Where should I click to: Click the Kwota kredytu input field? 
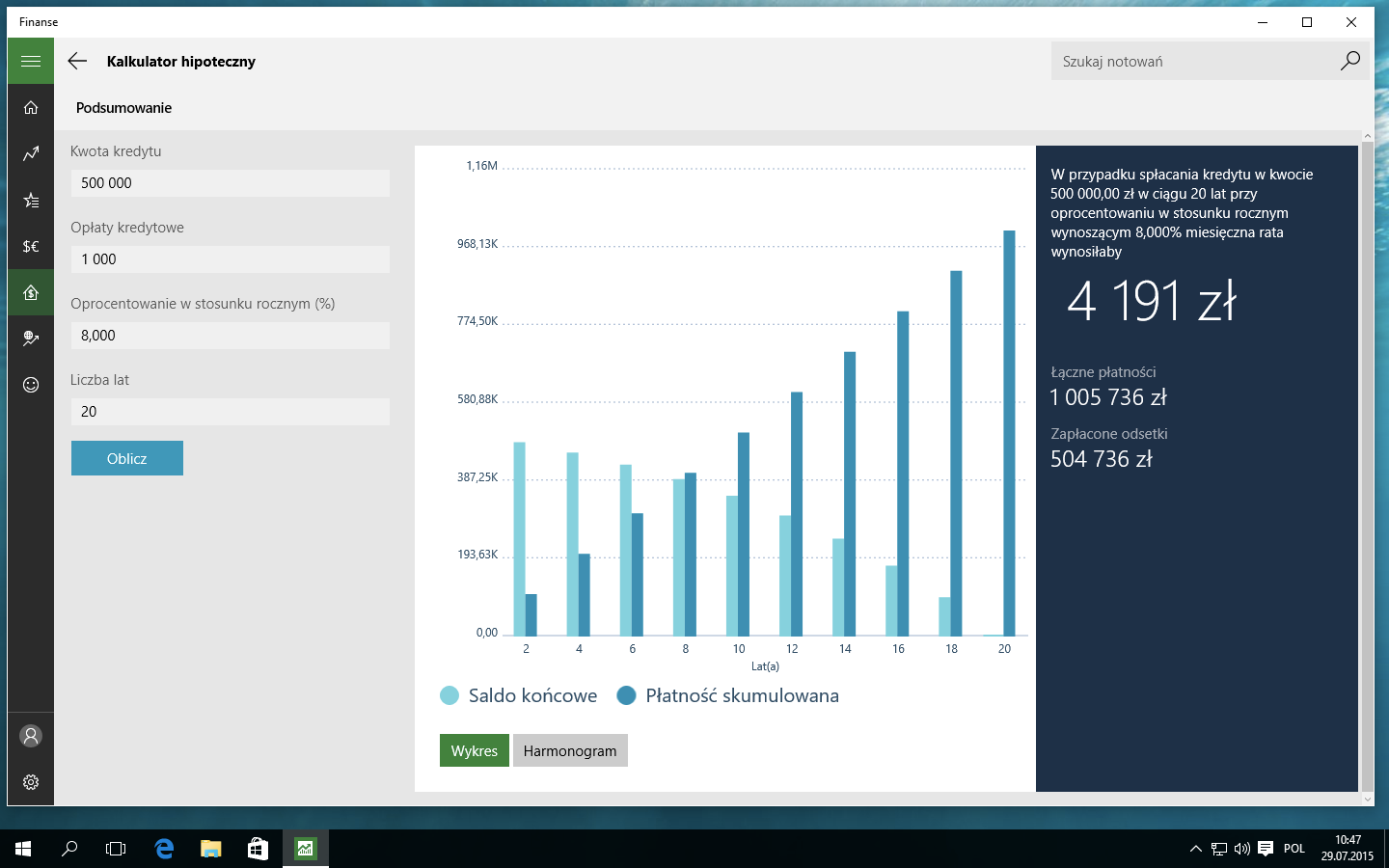(231, 183)
